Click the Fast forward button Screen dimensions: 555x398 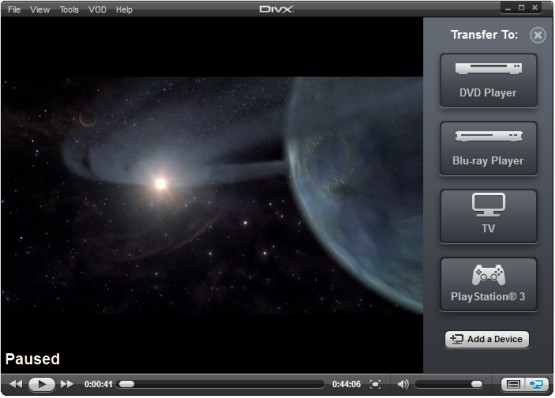pyautogui.click(x=67, y=384)
